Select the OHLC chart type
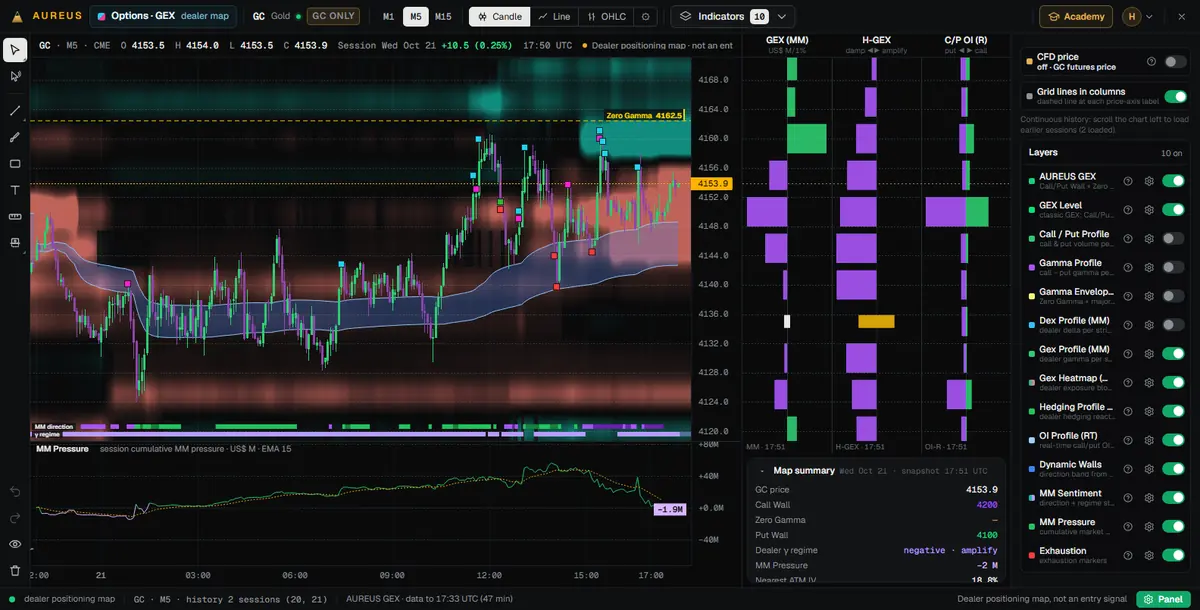The height and width of the screenshot is (610, 1200). [x=607, y=17]
